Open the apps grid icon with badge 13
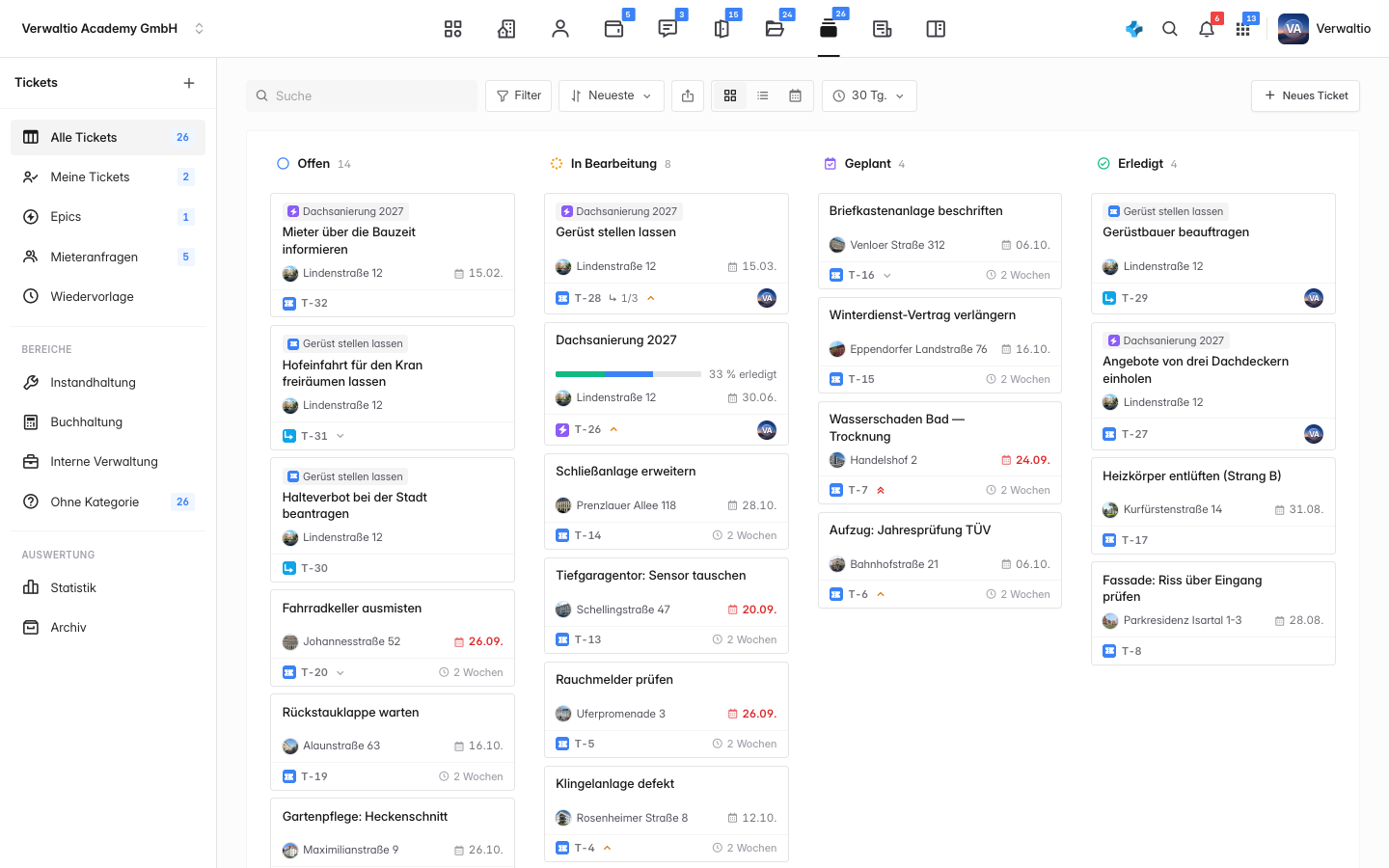This screenshot has width=1389, height=868. (1242, 29)
